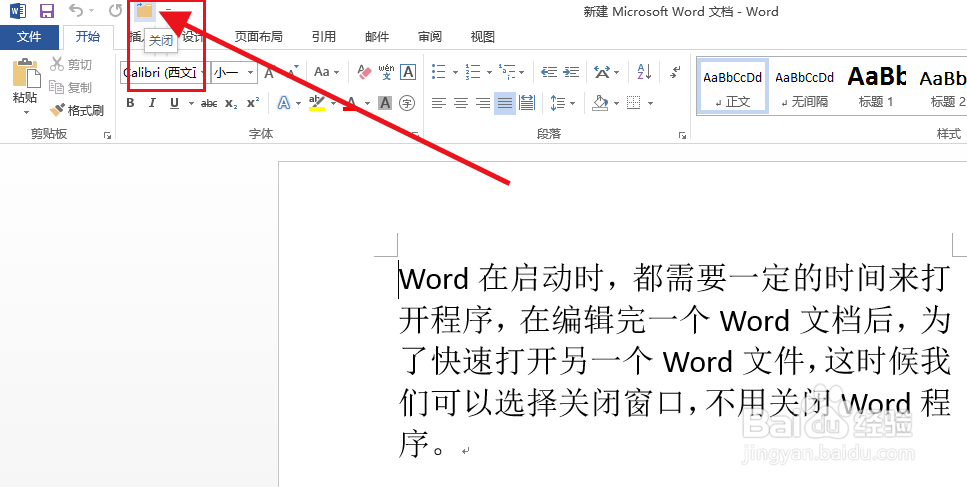Expand the underline style dropdown arrow
This screenshot has height=487, width=967.
click(191, 104)
